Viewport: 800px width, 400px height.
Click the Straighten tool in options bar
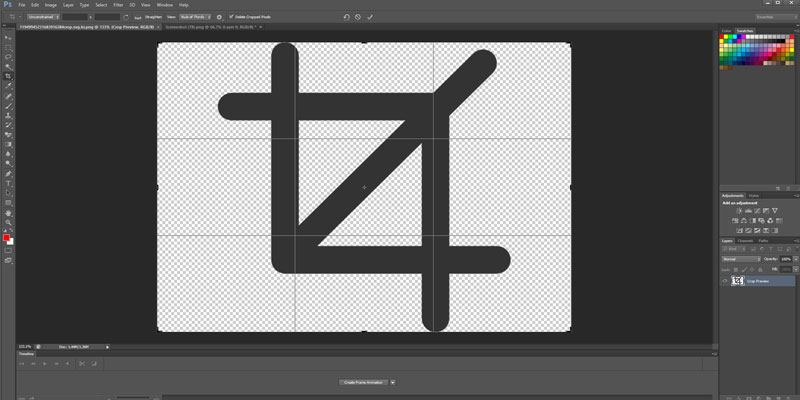click(x=137, y=17)
